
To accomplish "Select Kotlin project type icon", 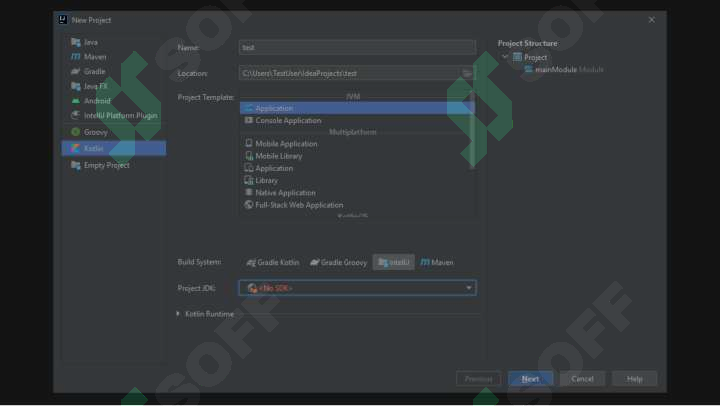I will click(x=76, y=149).
